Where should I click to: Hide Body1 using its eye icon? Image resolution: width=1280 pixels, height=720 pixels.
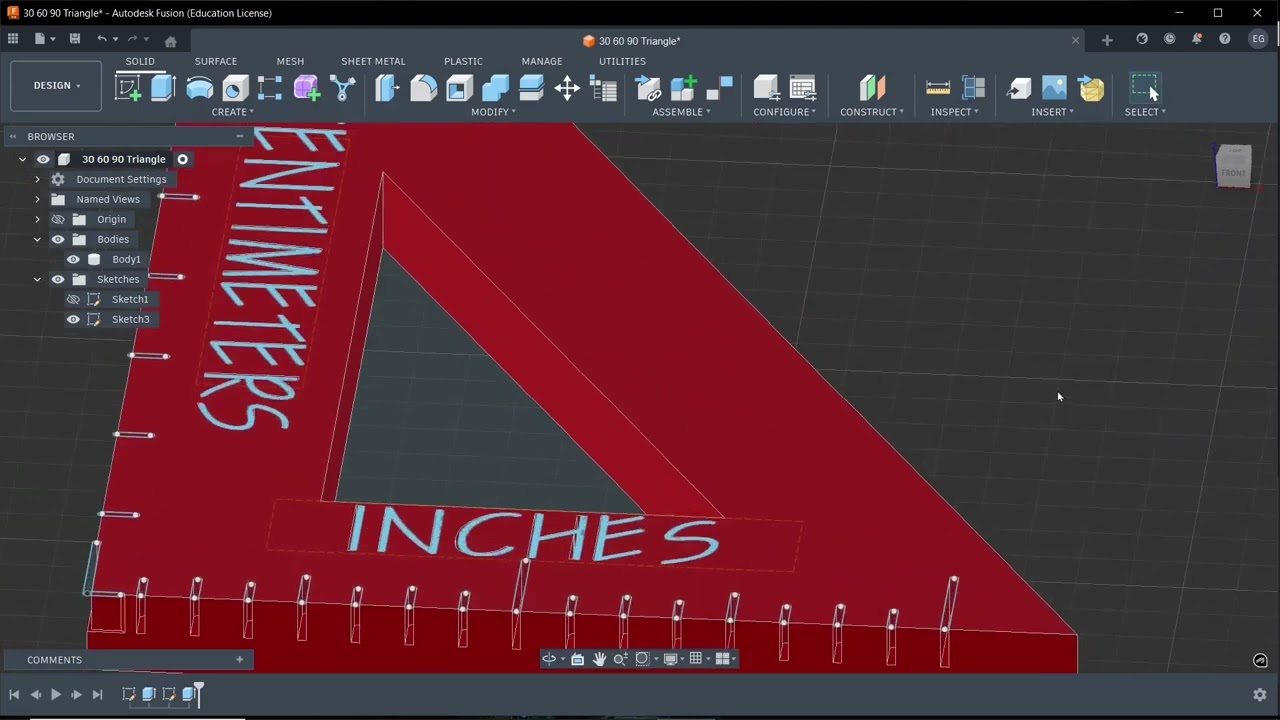[x=73, y=259]
